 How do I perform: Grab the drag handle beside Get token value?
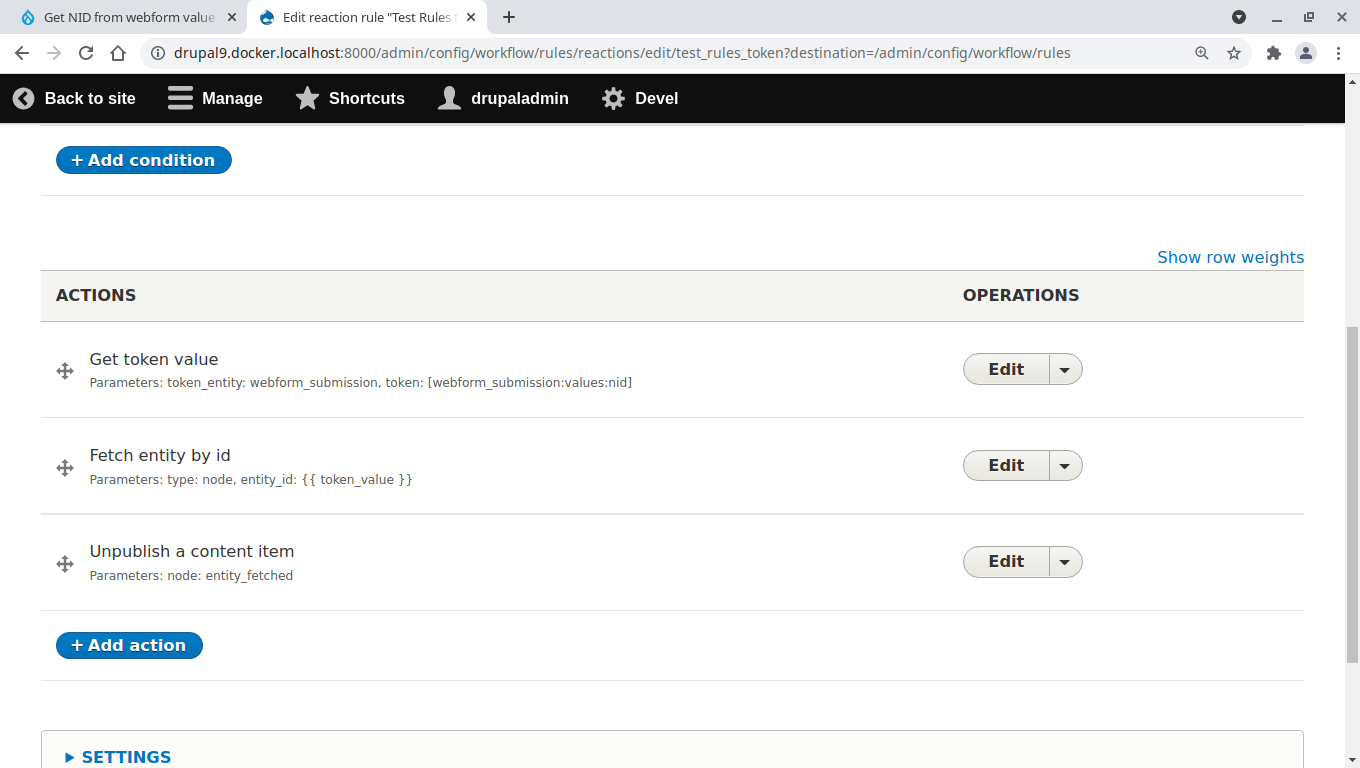[65, 371]
